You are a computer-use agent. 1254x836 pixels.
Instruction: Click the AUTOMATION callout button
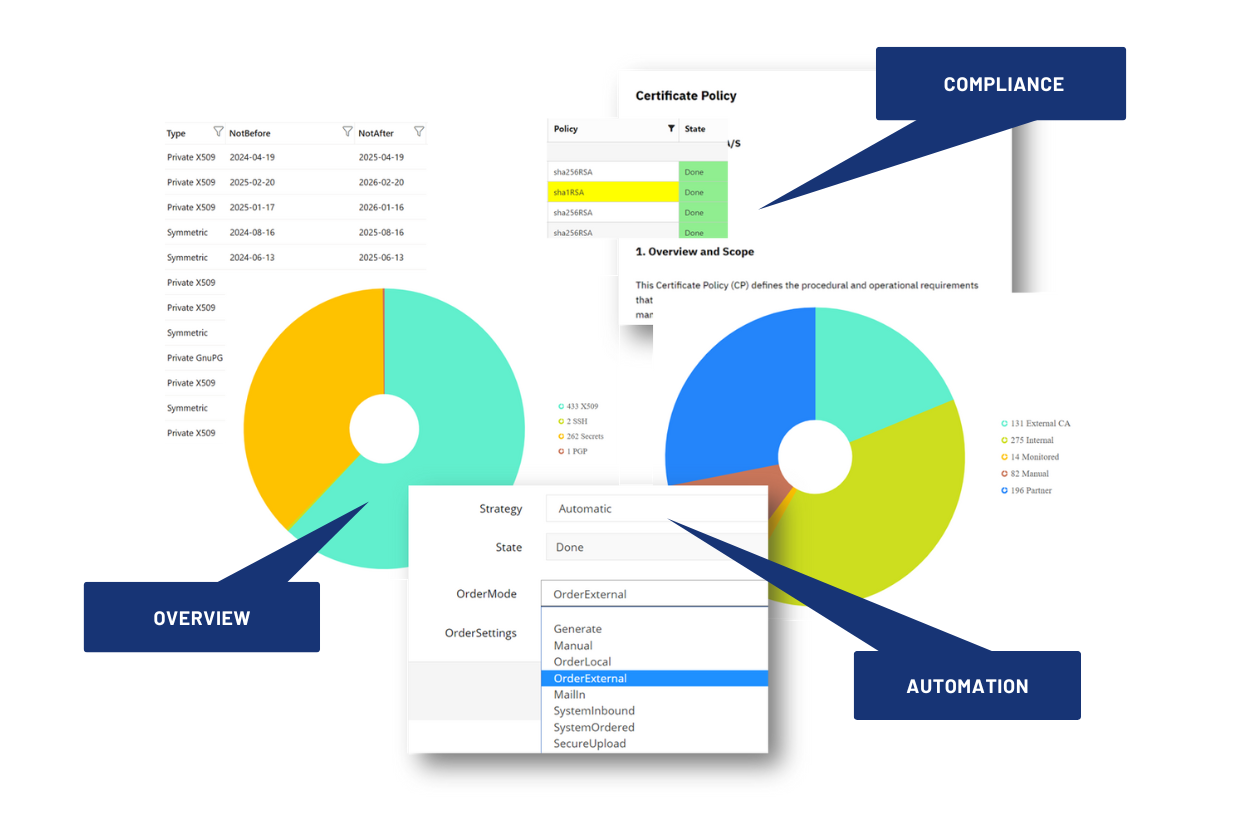pyautogui.click(x=966, y=685)
